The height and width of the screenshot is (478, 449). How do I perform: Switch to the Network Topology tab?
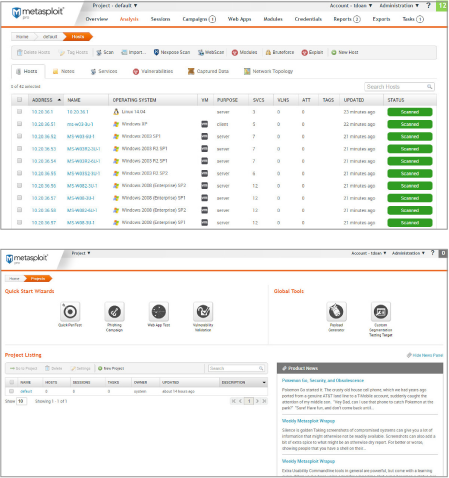click(268, 71)
